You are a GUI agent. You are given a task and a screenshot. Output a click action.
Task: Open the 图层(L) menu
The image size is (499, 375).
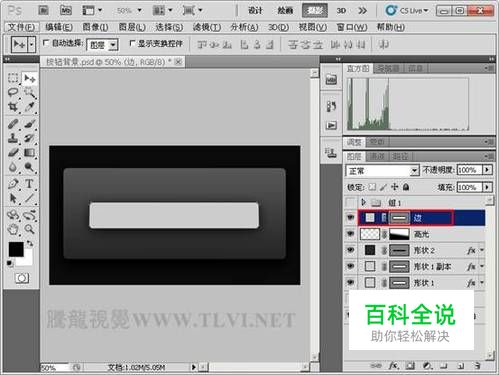(x=132, y=27)
